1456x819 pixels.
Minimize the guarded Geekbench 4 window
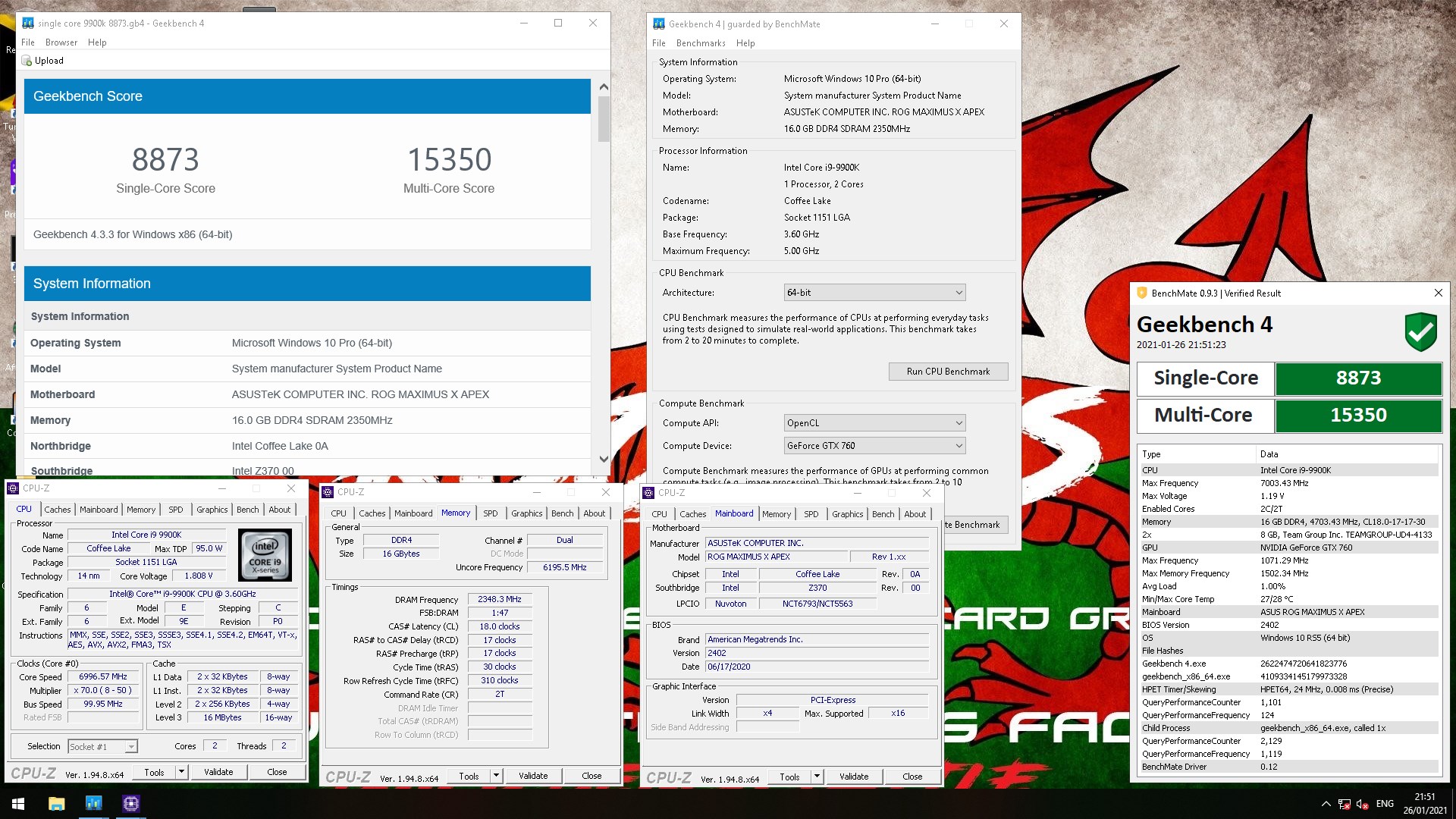point(934,24)
